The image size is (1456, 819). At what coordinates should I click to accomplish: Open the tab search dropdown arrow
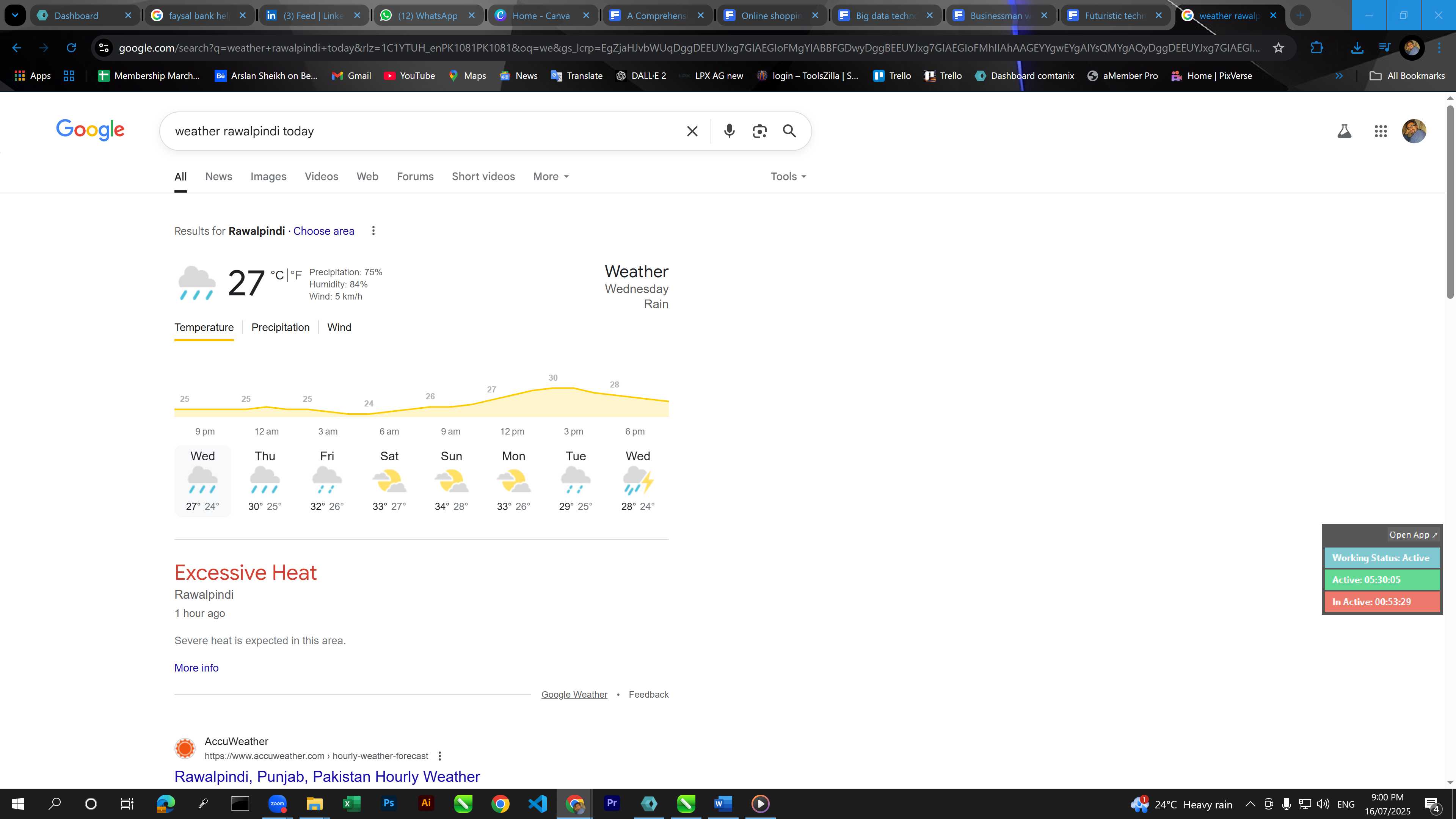click(15, 15)
